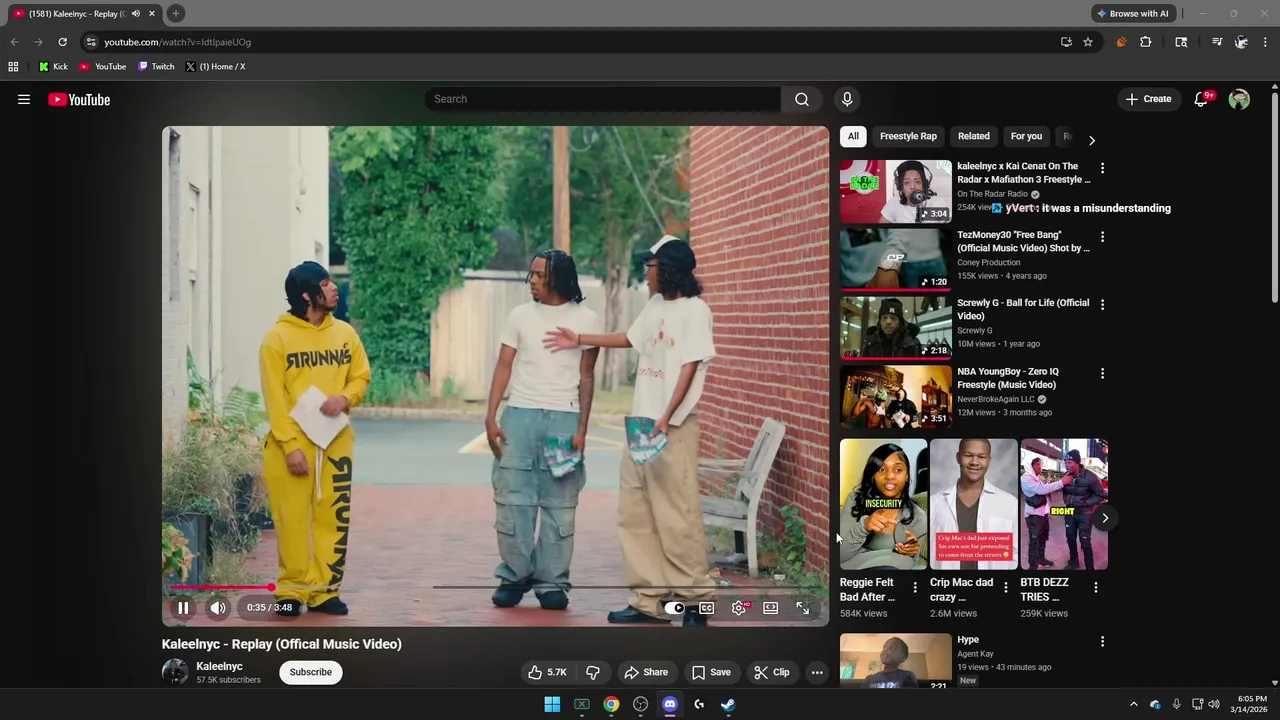Open player settings gear
The width and height of the screenshot is (1280, 720).
(x=739, y=607)
